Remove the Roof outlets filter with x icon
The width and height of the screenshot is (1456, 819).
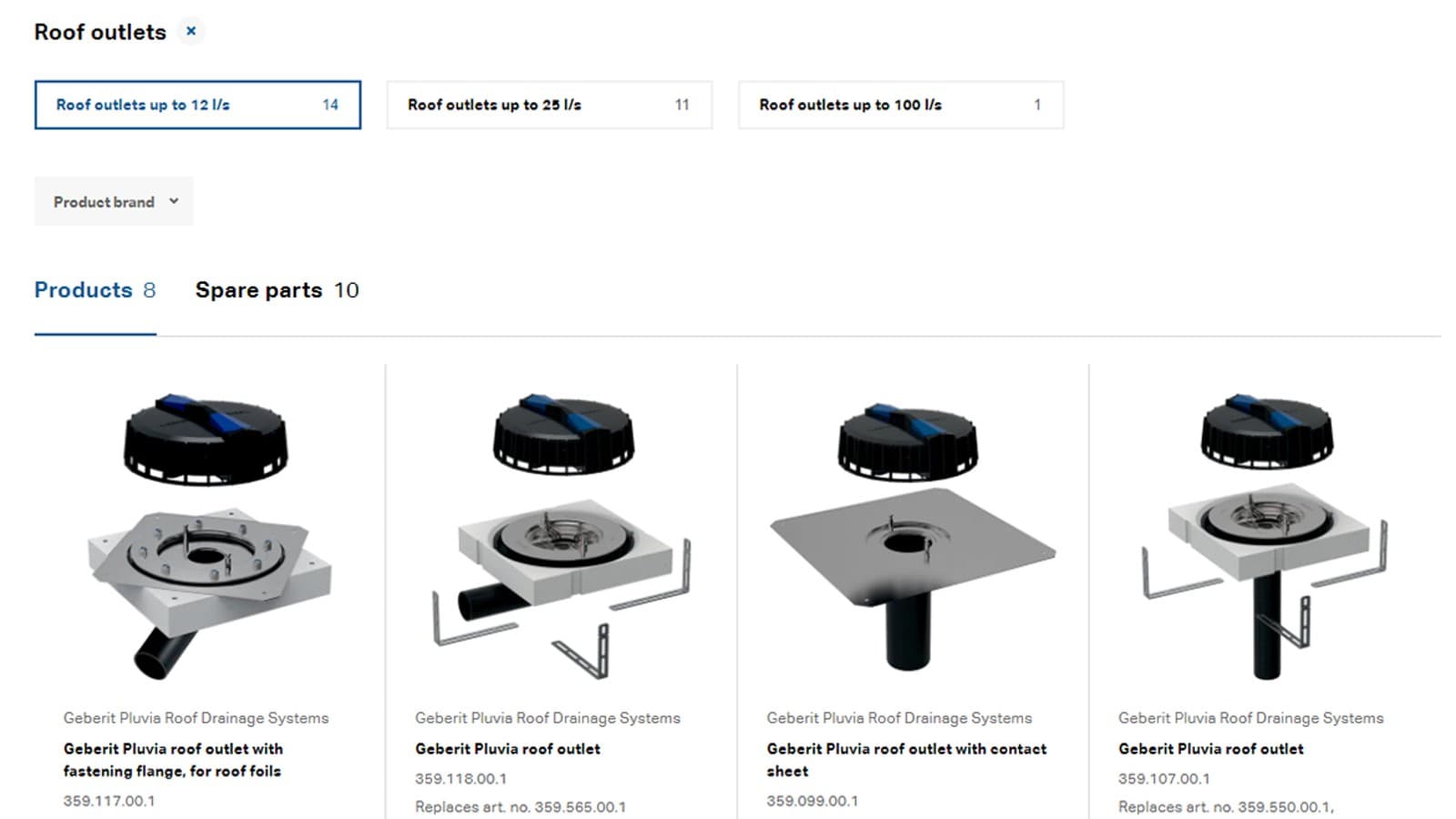[x=191, y=31]
